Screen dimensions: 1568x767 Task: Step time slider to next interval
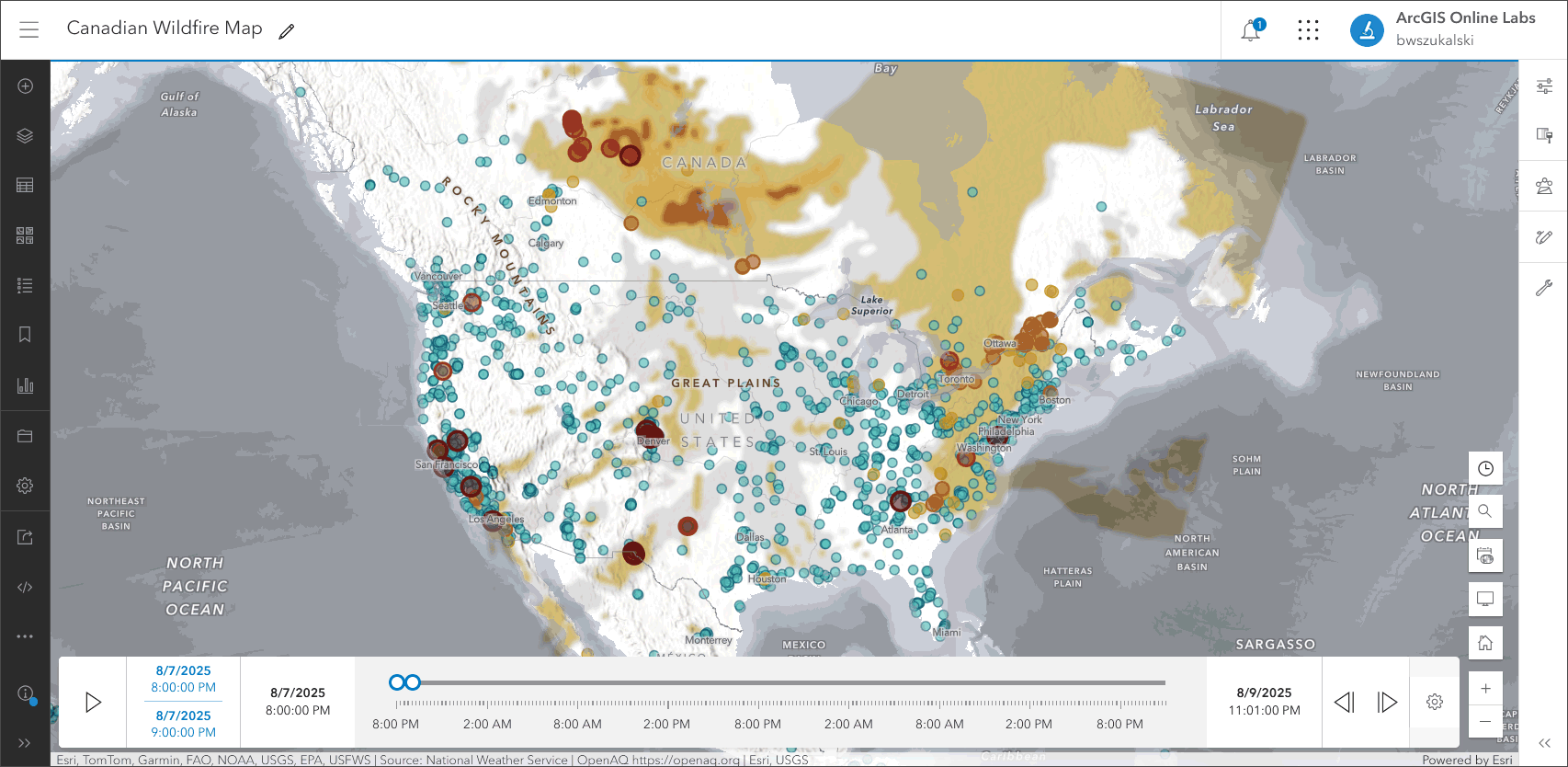click(x=1387, y=703)
